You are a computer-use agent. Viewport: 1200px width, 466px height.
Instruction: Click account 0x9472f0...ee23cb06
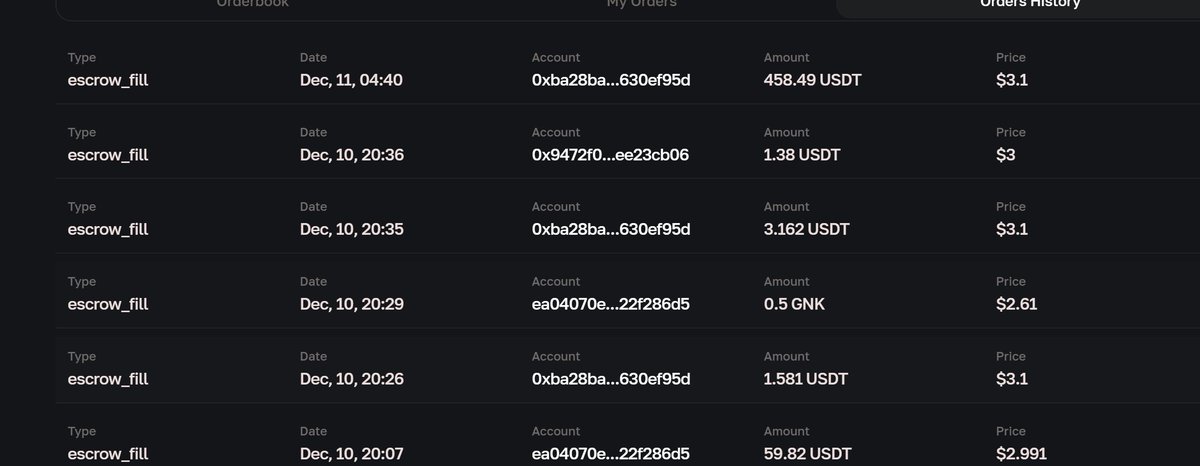click(610, 155)
